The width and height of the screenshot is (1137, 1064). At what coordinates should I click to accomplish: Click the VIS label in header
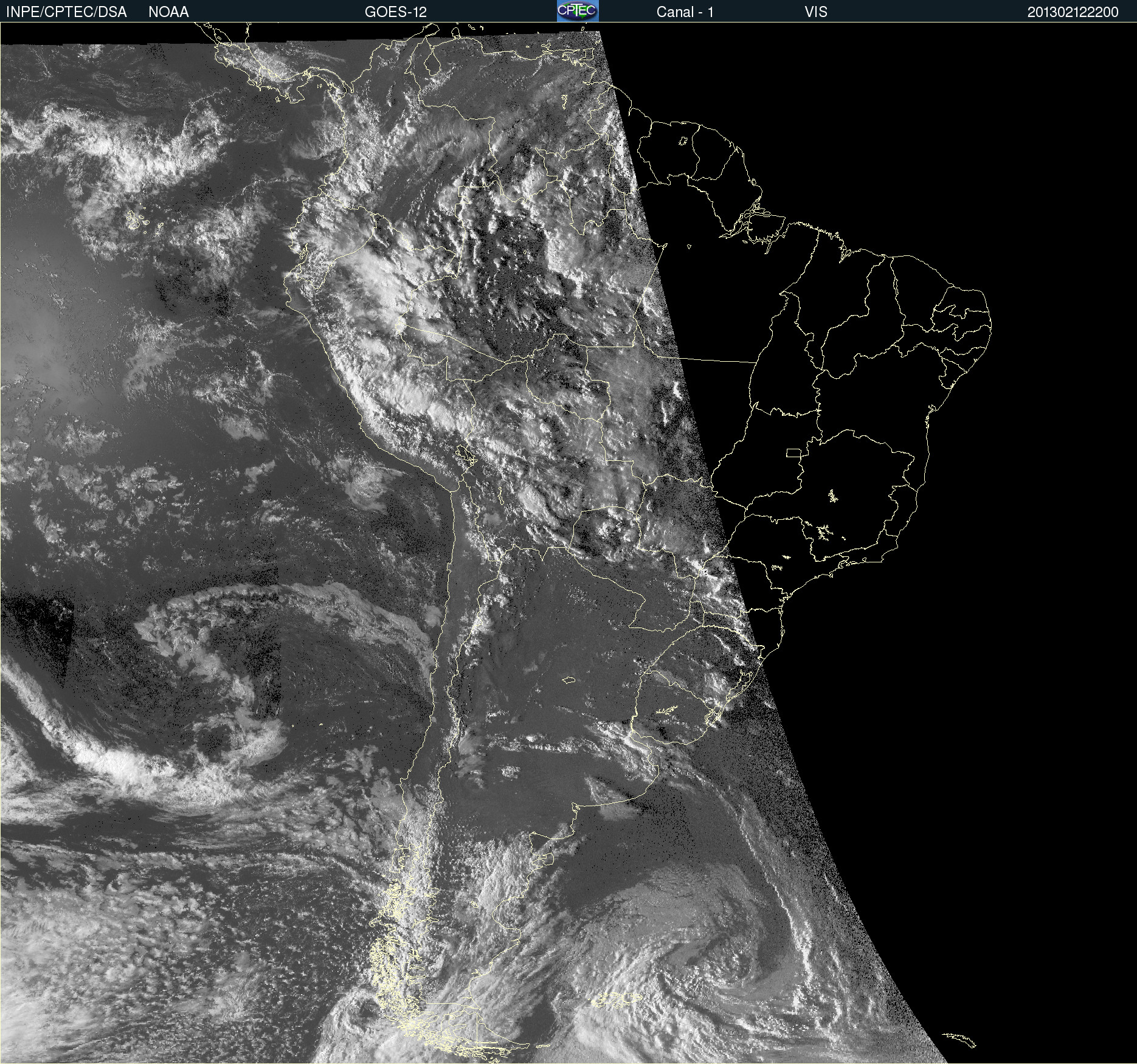[x=816, y=12]
